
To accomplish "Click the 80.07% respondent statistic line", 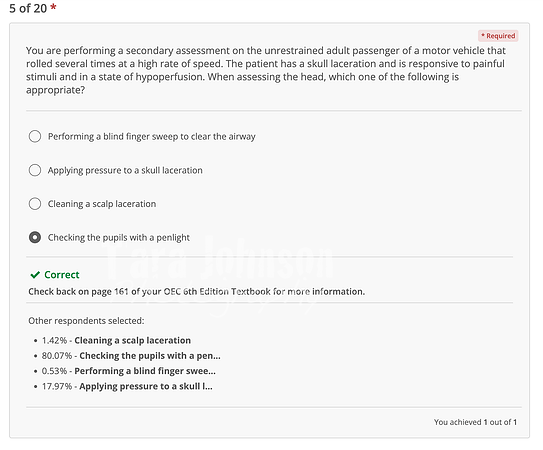I will (x=131, y=356).
